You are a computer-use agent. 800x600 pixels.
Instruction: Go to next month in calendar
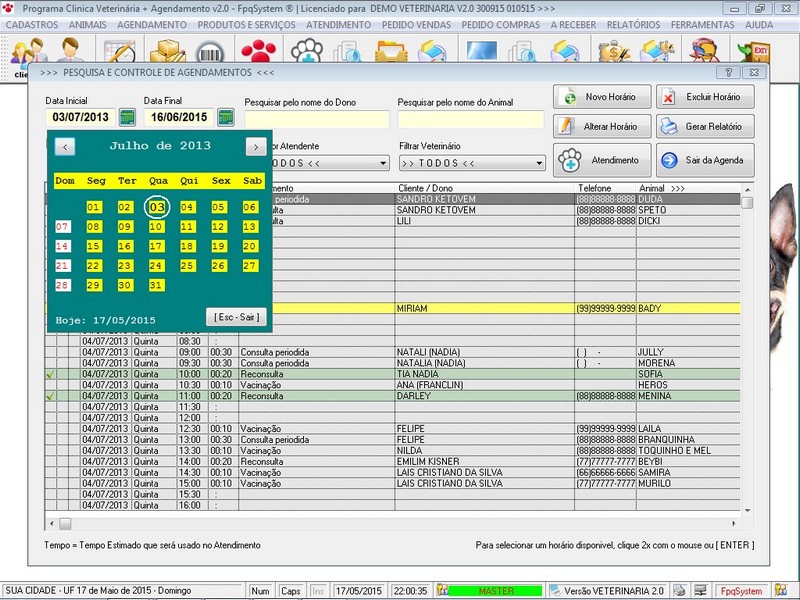tap(256, 146)
